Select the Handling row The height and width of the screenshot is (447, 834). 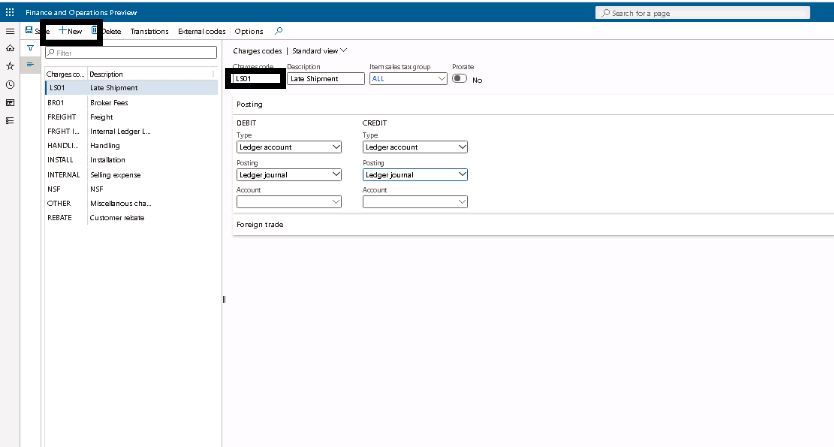click(131, 146)
